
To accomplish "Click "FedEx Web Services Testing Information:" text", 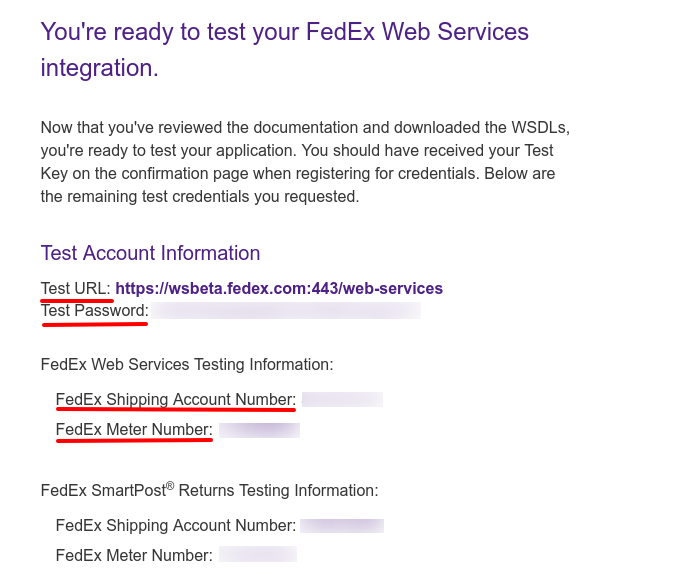I will pyautogui.click(x=187, y=365).
